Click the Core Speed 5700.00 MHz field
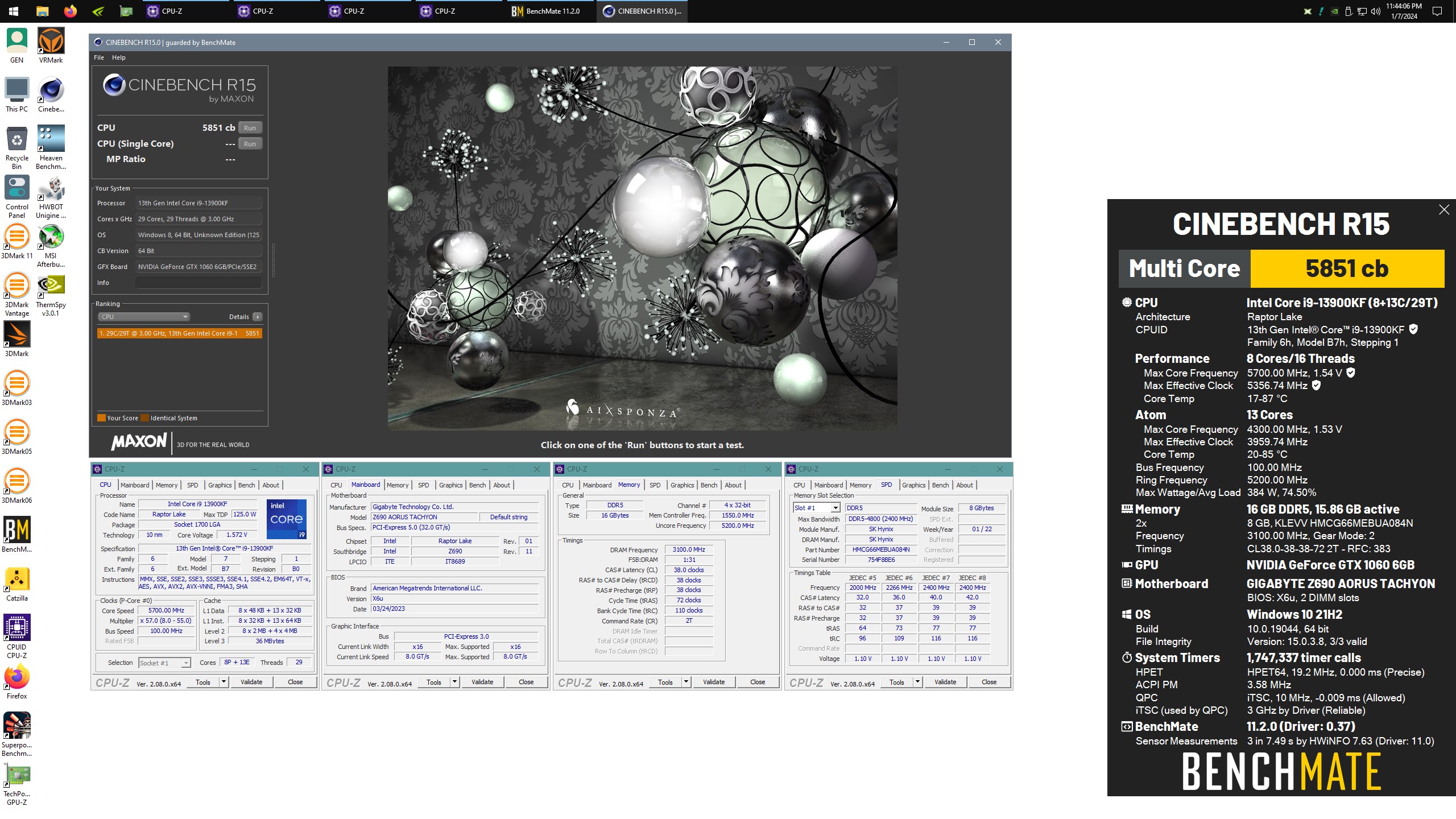Image resolution: width=1456 pixels, height=819 pixels. coord(166,610)
